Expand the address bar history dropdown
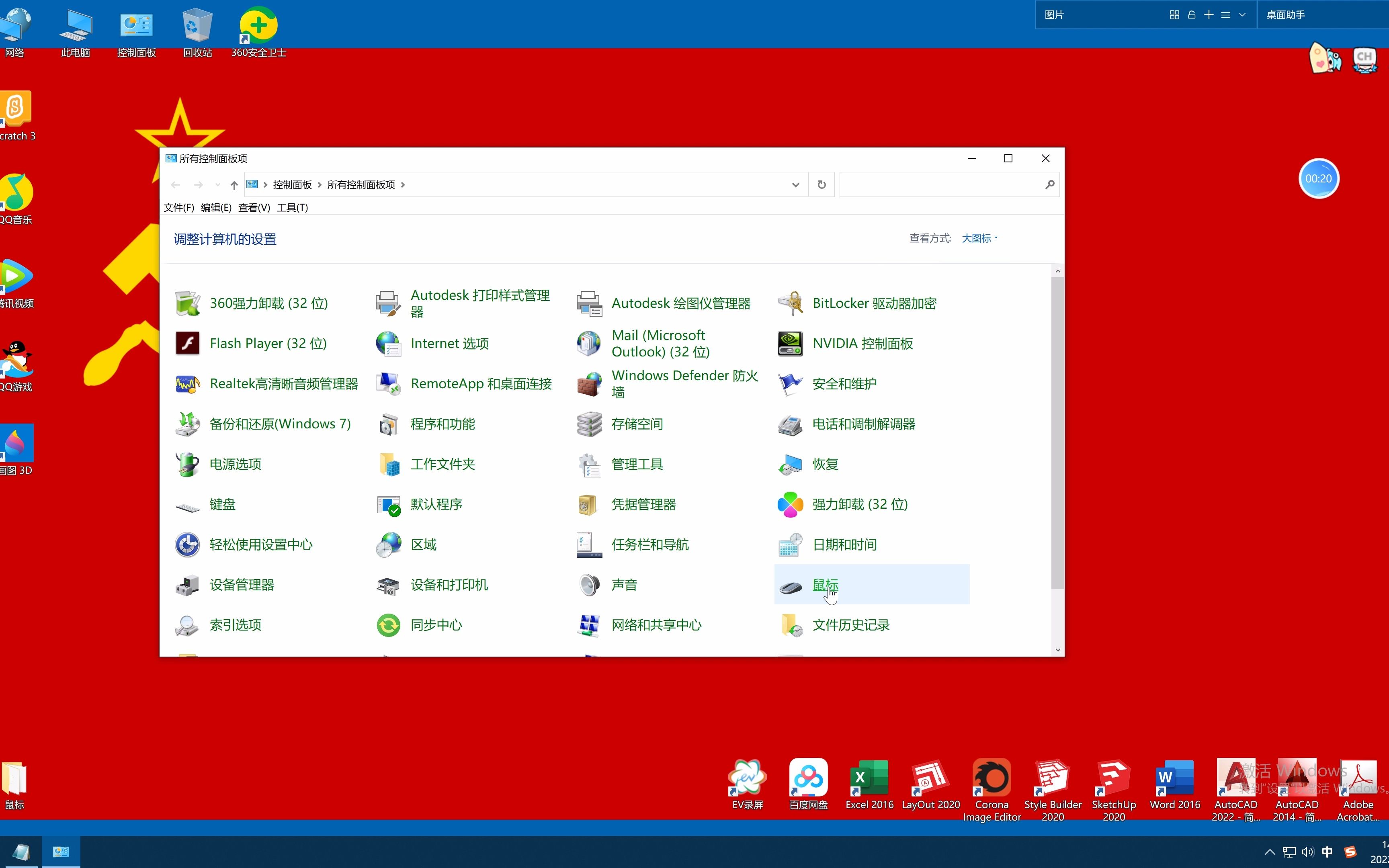The image size is (1389, 868). click(795, 185)
